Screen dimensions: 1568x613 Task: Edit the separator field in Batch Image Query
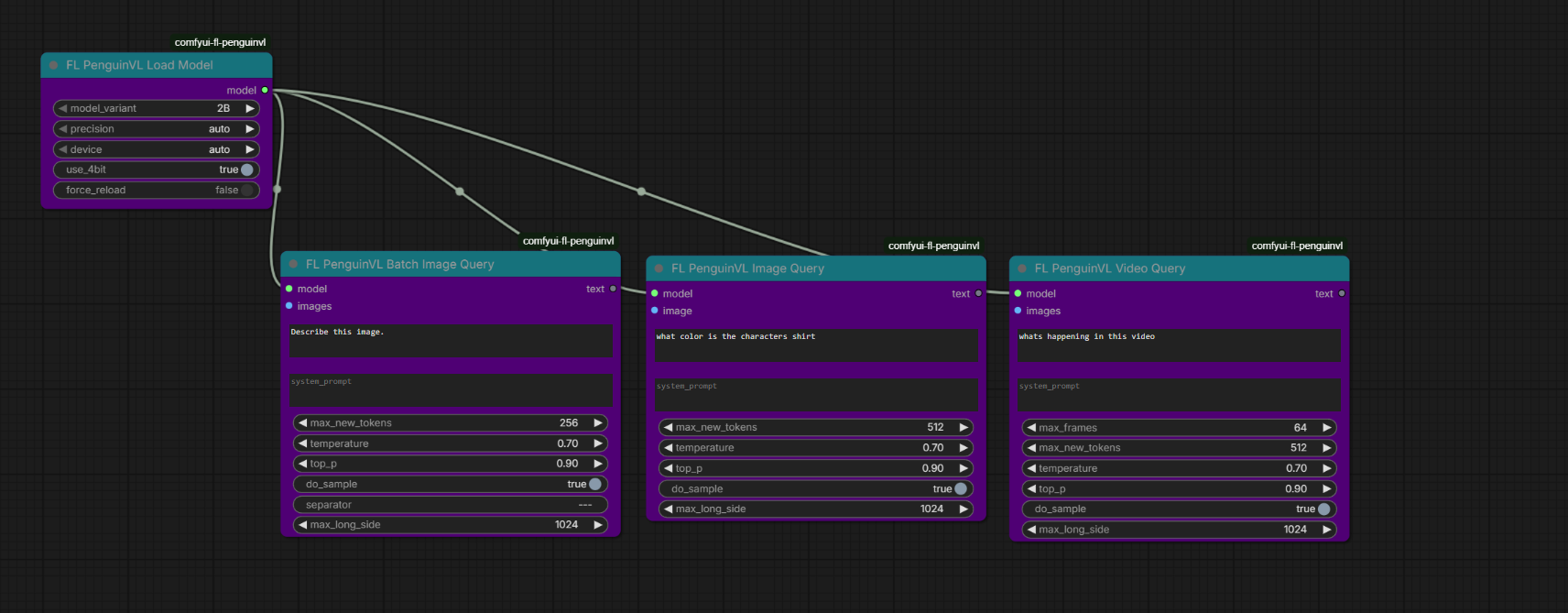click(450, 505)
